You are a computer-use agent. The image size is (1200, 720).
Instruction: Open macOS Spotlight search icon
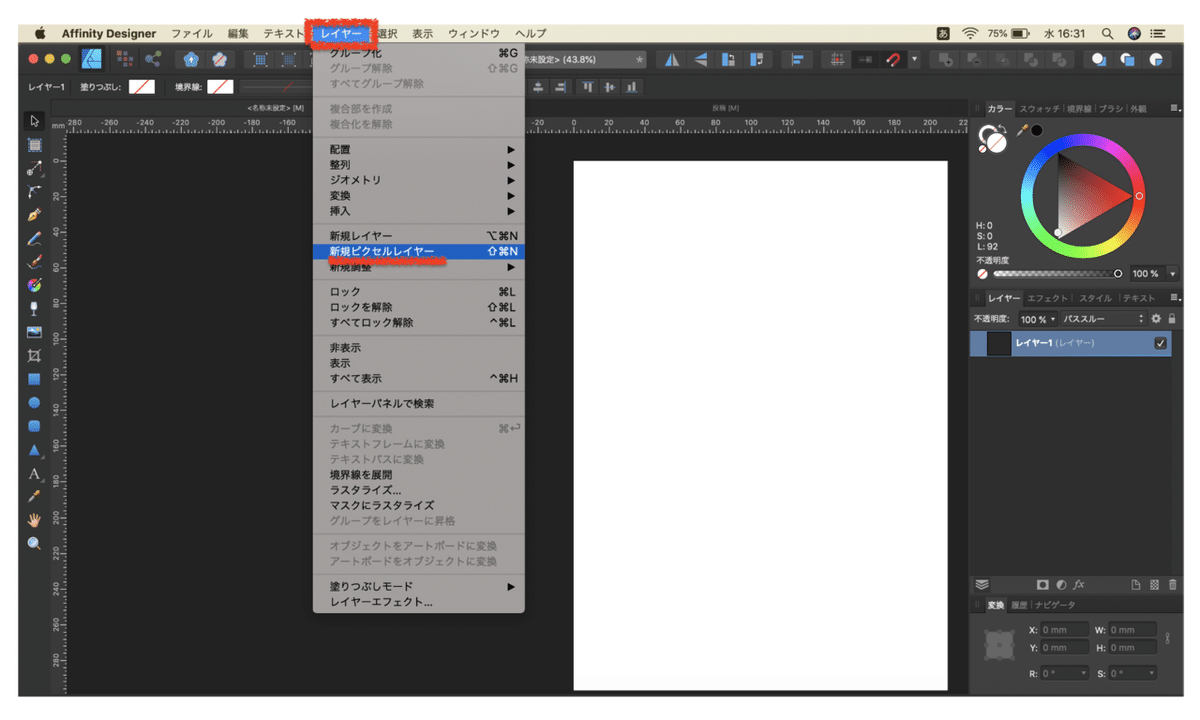pyautogui.click(x=1107, y=33)
